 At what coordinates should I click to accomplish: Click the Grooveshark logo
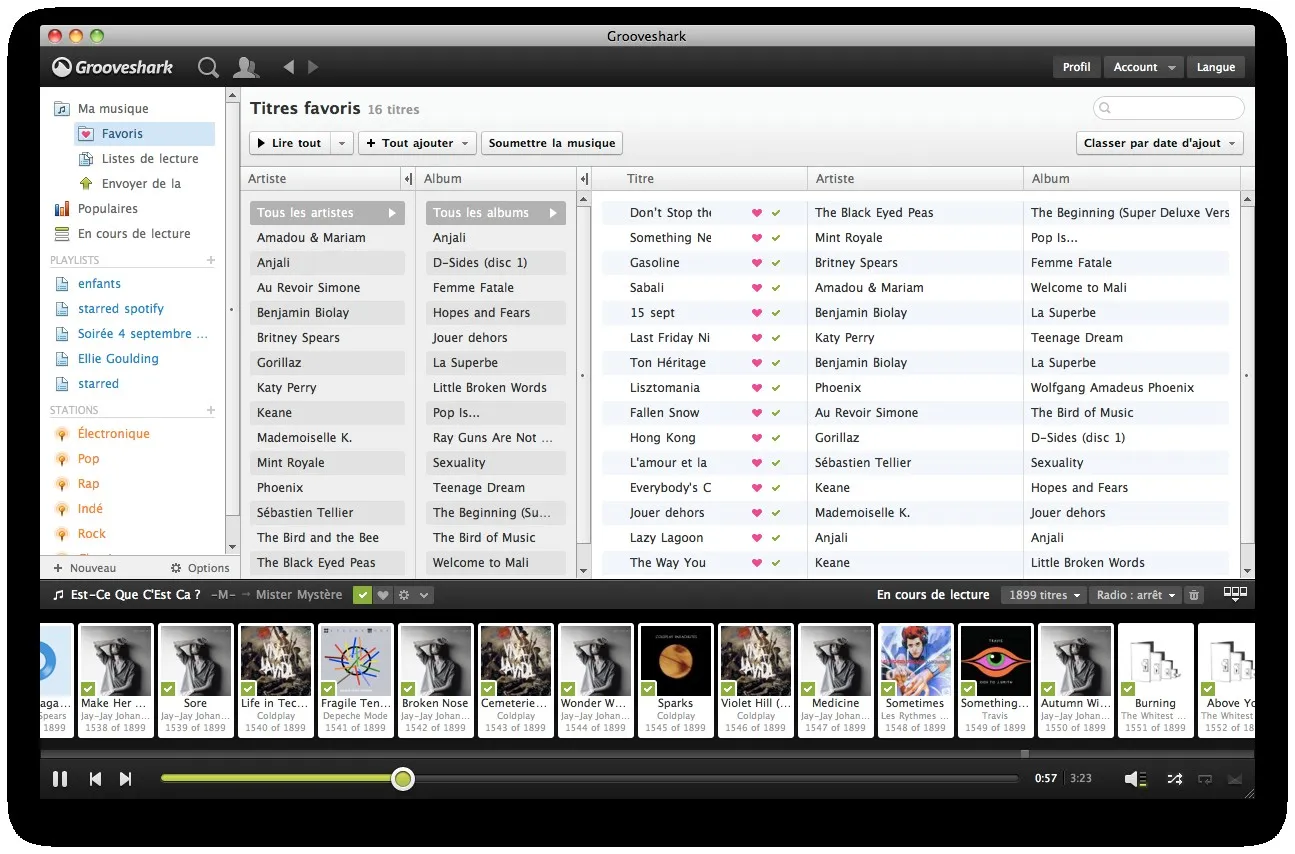pos(113,67)
